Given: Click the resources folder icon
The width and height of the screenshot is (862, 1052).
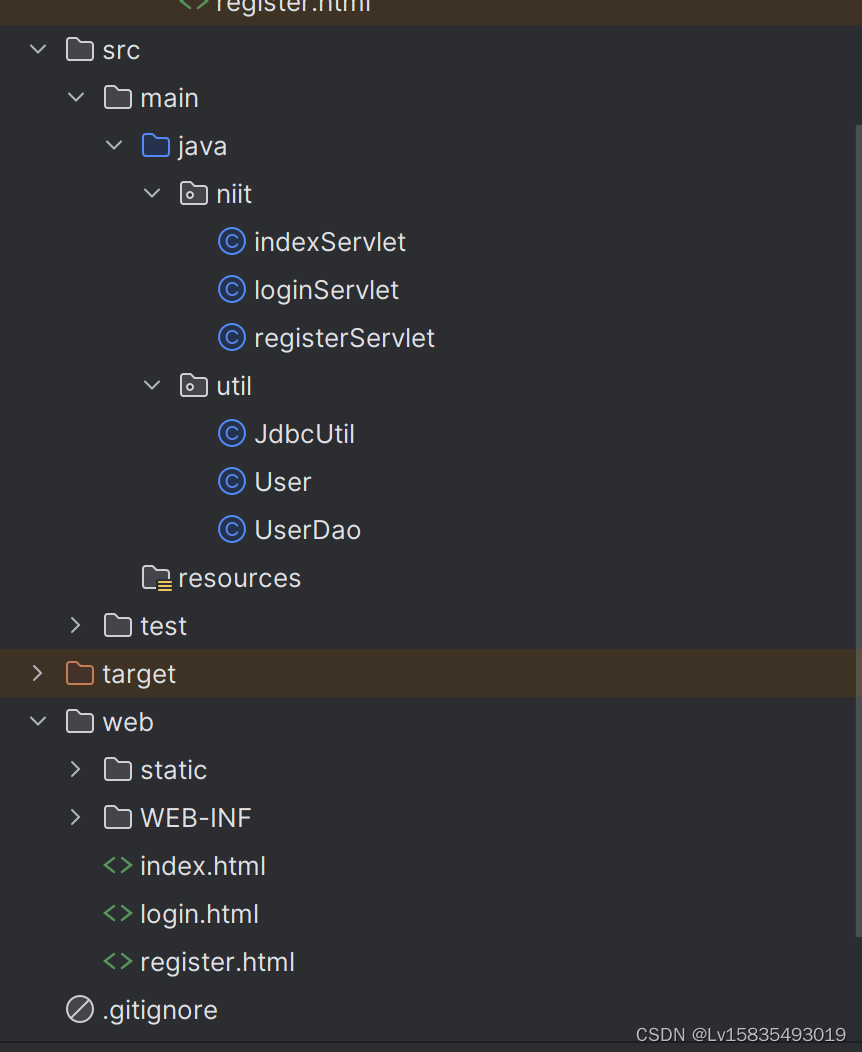Looking at the screenshot, I should (x=155, y=577).
